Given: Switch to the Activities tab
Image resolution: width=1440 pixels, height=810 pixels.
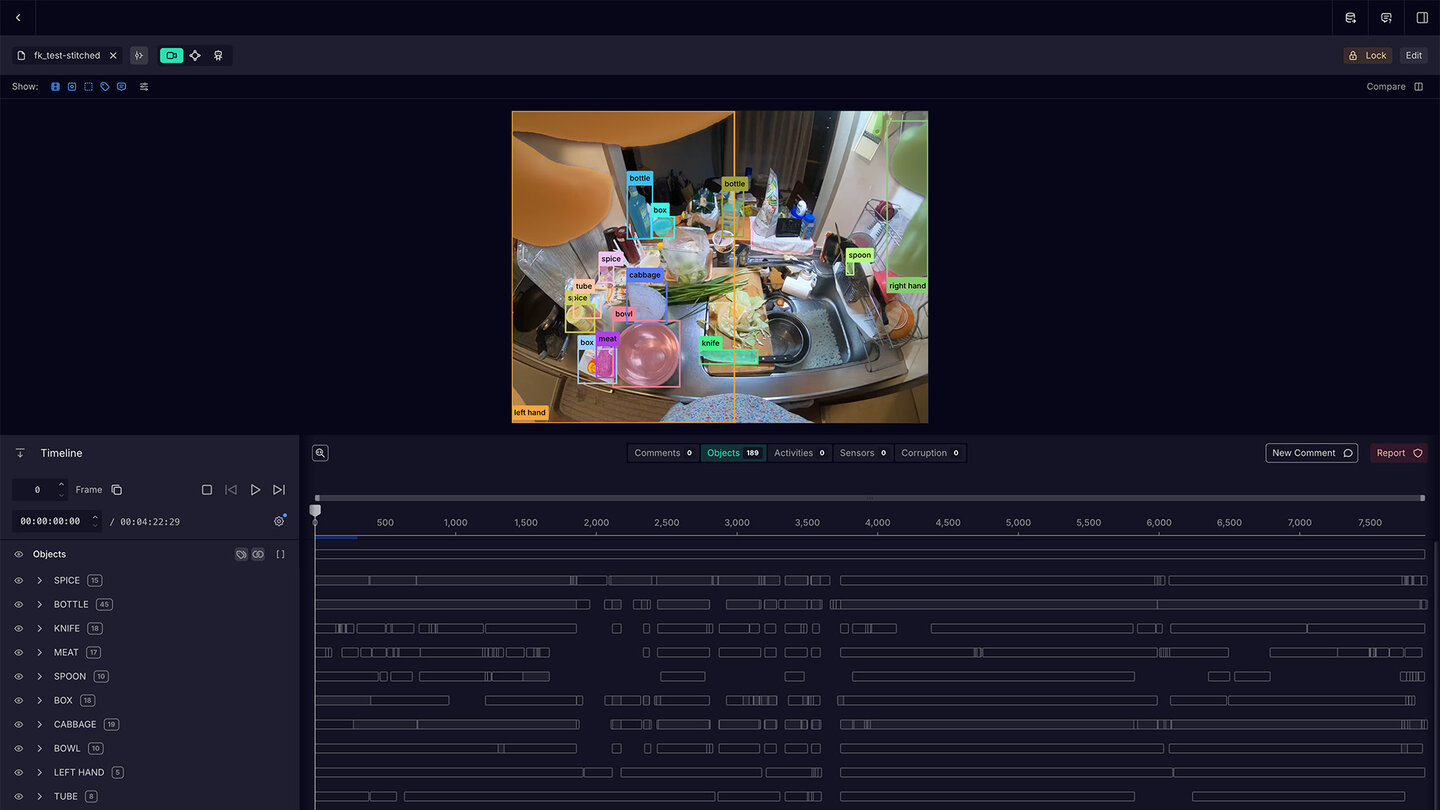Looking at the screenshot, I should coord(799,453).
